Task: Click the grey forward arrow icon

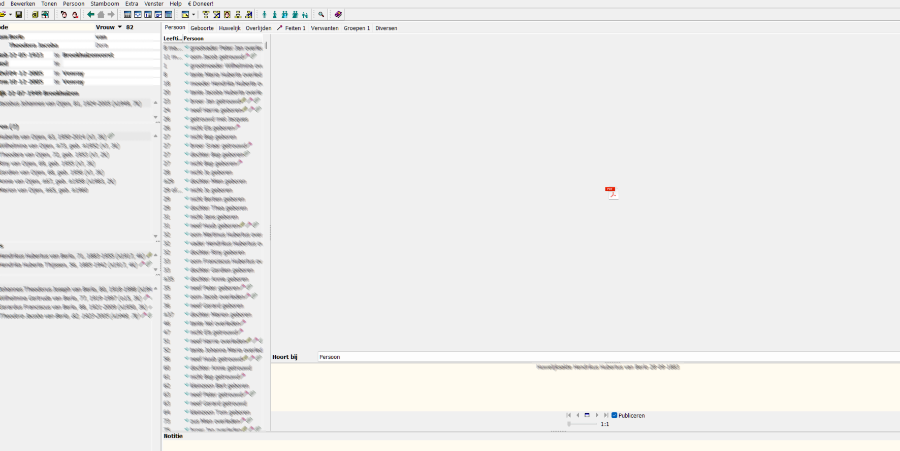Action: (x=111, y=15)
